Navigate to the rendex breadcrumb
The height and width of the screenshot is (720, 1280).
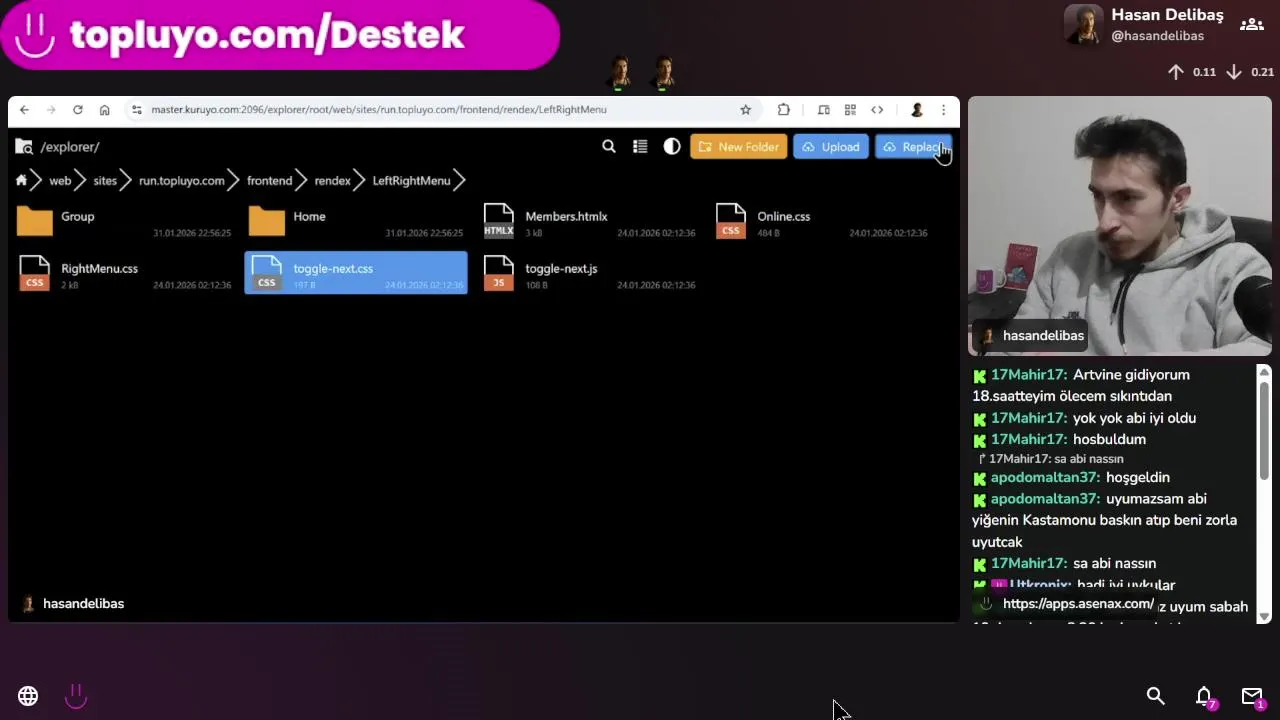point(332,181)
